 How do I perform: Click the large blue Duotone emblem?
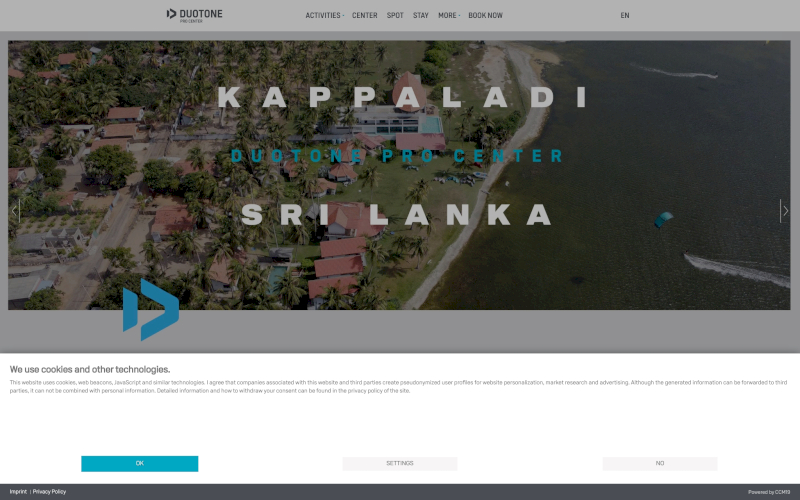(151, 309)
